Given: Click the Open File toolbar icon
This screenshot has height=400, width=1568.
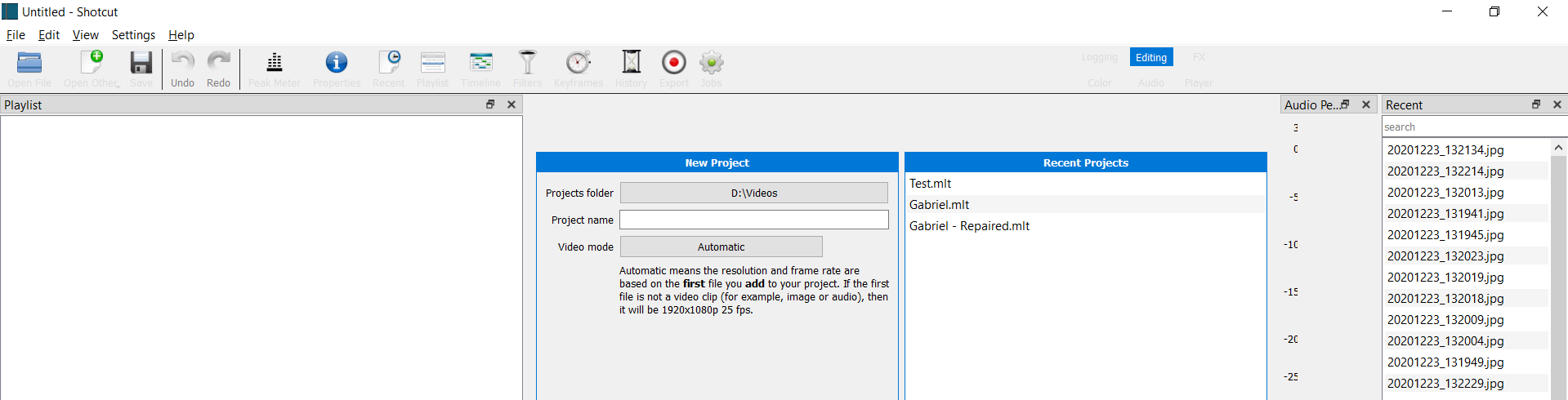Looking at the screenshot, I should click(x=29, y=63).
